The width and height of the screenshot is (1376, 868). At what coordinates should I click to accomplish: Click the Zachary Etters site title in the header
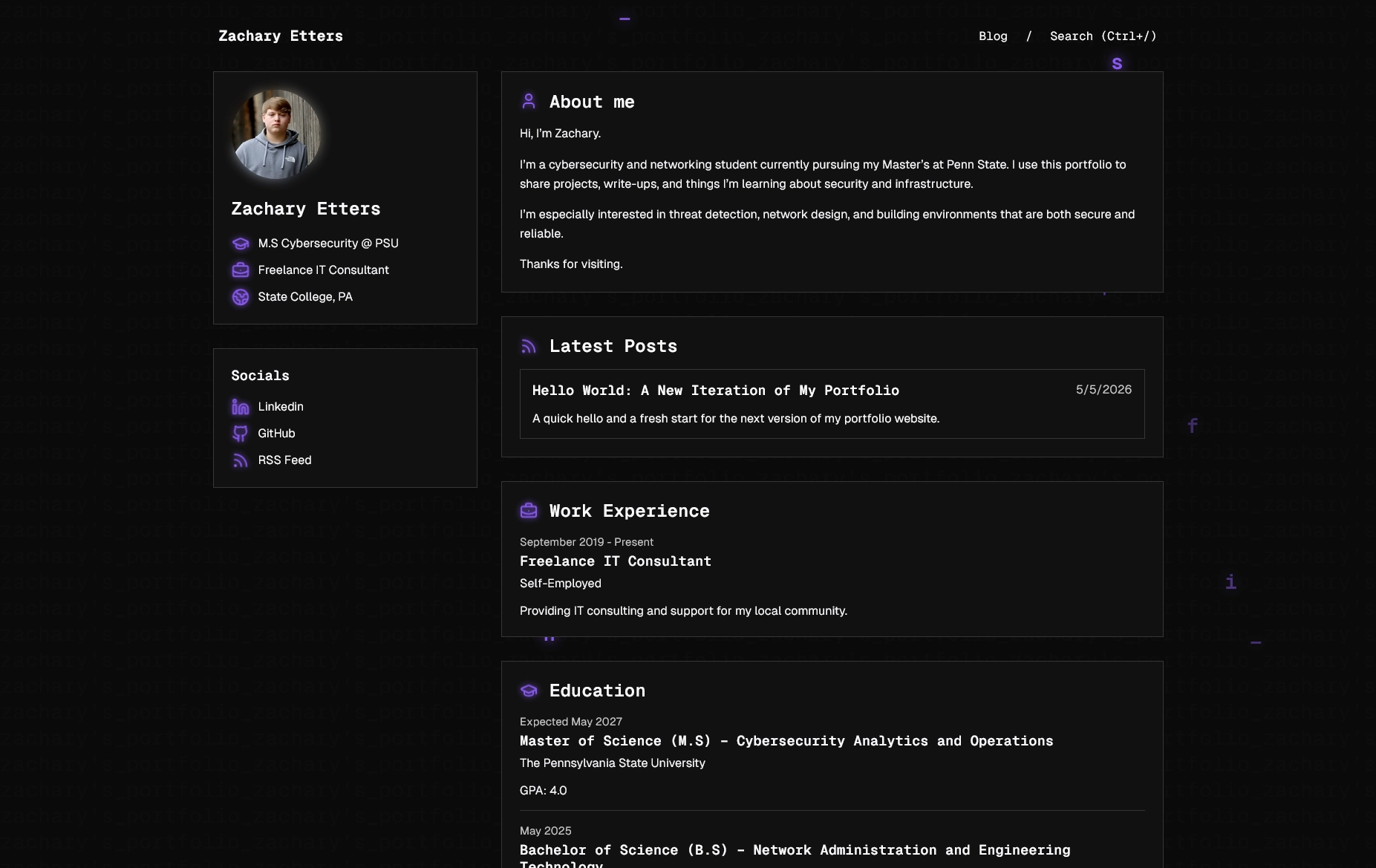pyautogui.click(x=281, y=36)
